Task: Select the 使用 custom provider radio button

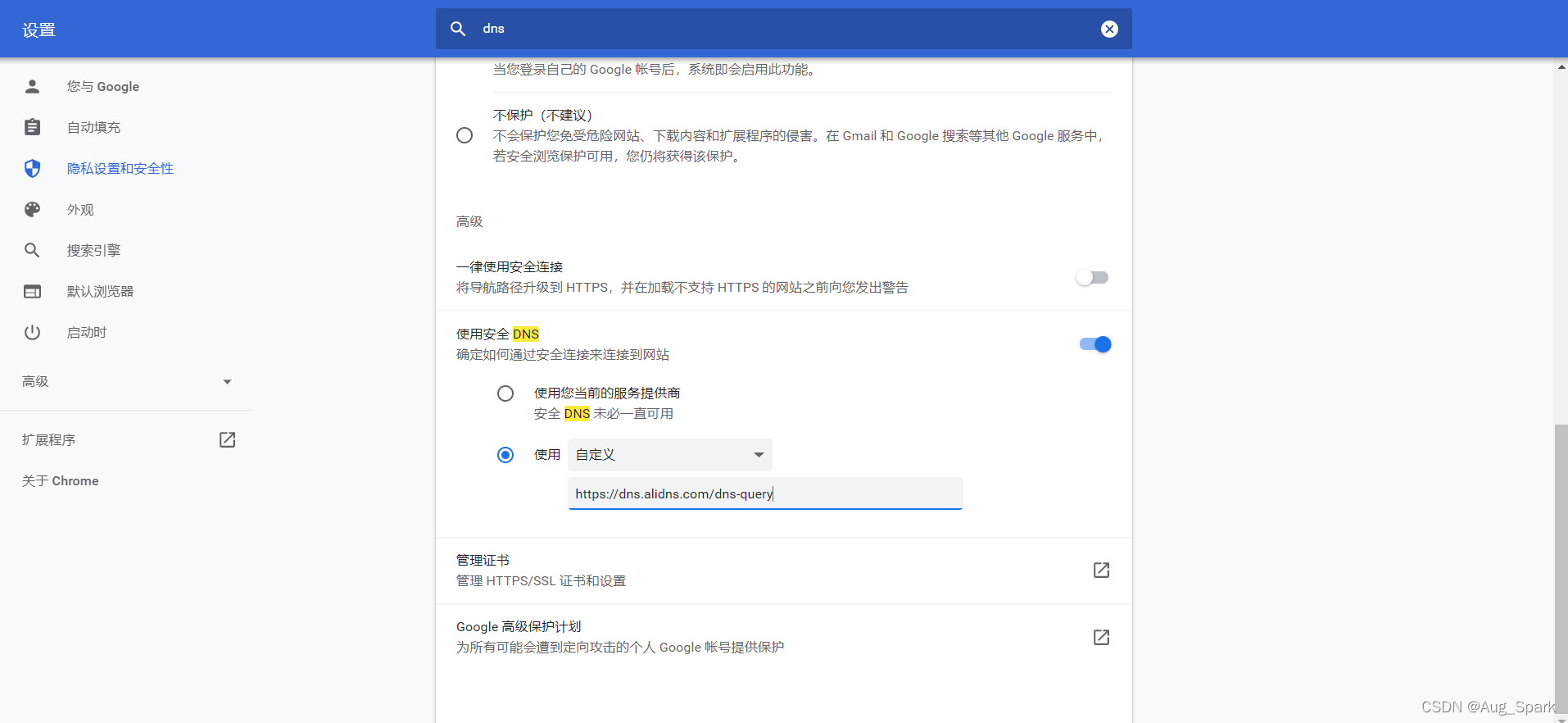Action: 505,455
